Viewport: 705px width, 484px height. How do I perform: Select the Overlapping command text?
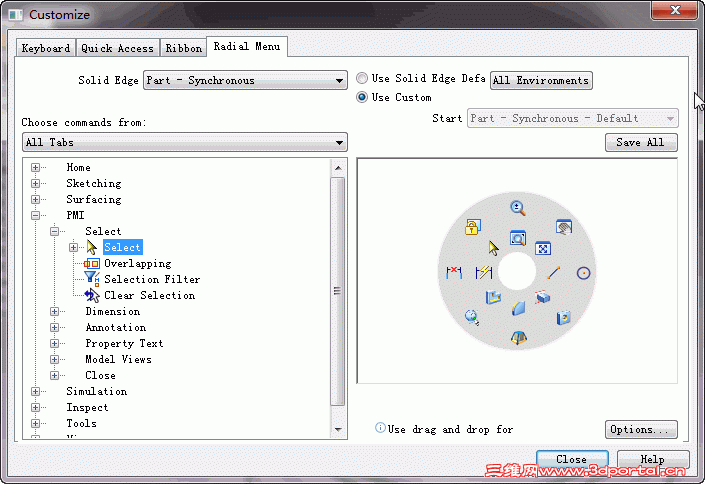pos(138,264)
